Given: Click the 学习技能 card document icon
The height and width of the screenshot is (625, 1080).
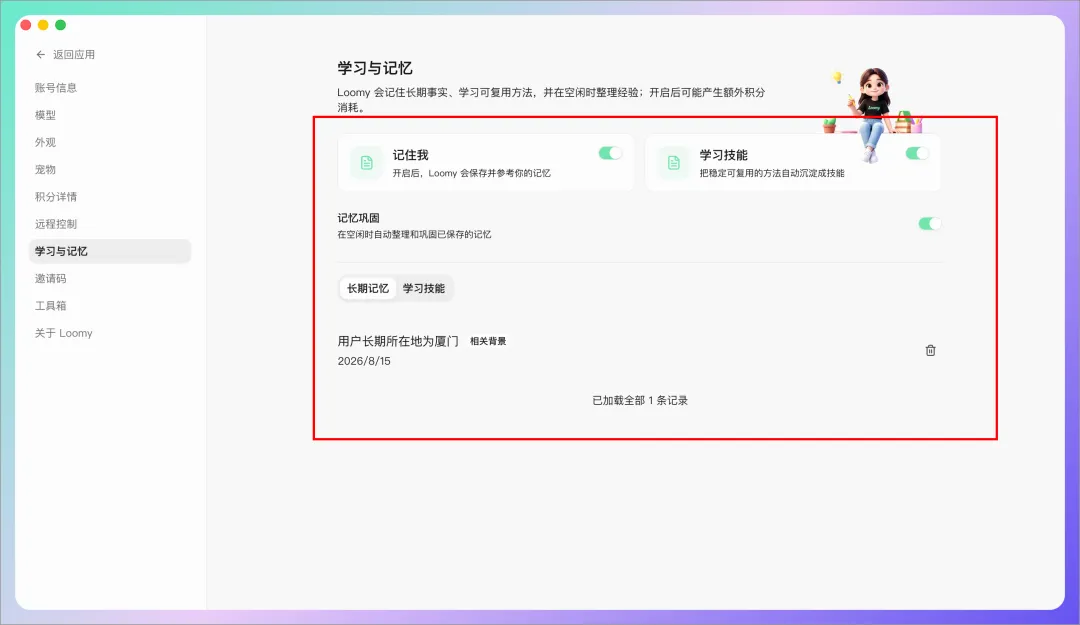Looking at the screenshot, I should pyautogui.click(x=674, y=163).
